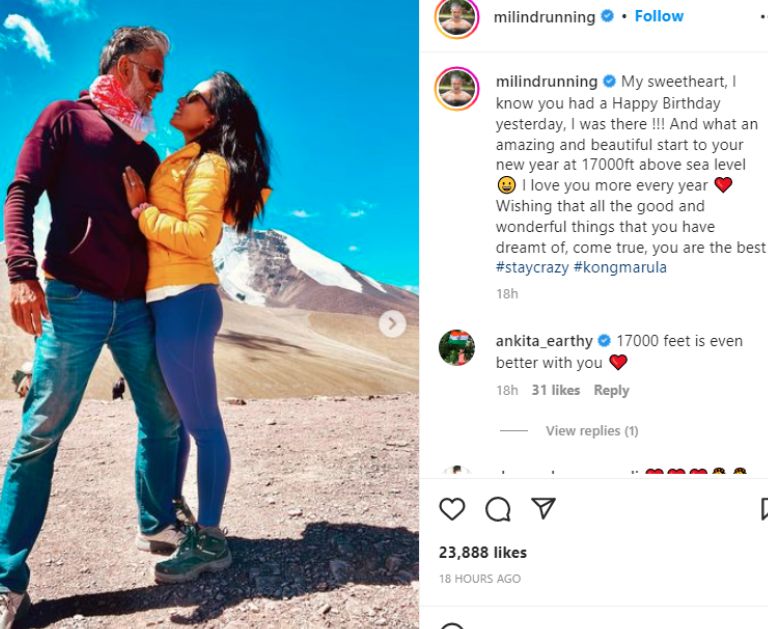This screenshot has height=629, width=768.
Task: Open the #kongmarula hashtag
Action: click(x=620, y=267)
